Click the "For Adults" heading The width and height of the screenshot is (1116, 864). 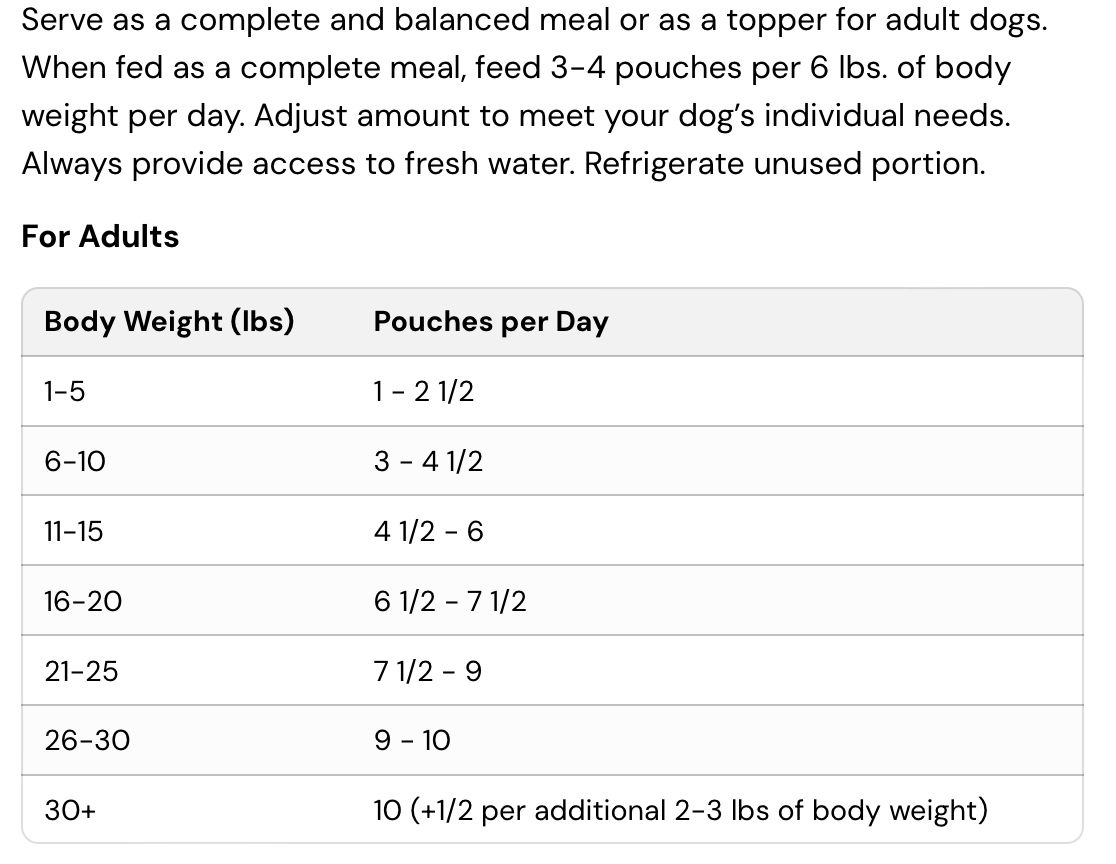tap(100, 237)
